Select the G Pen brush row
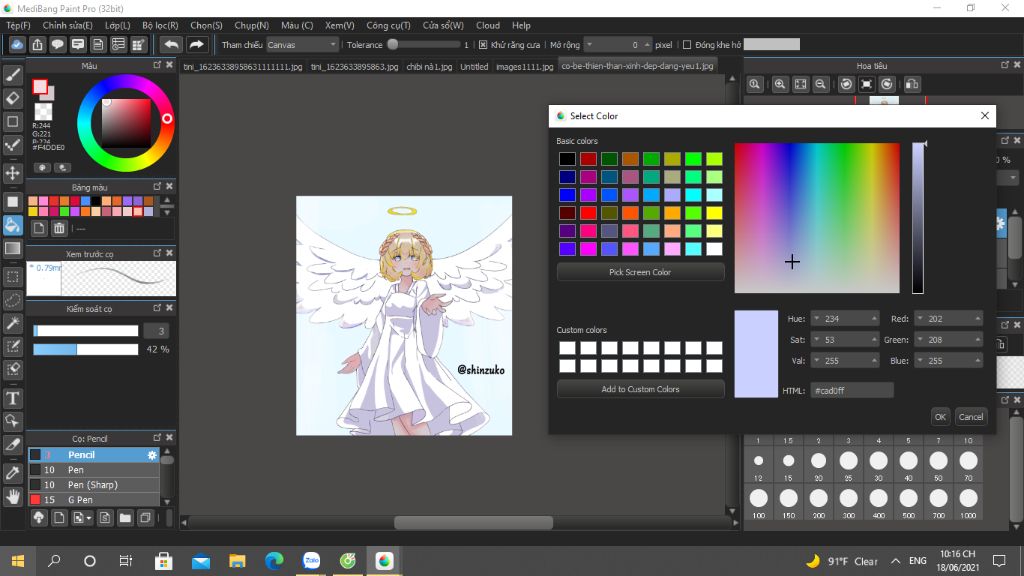Viewport: 1024px width, 576px height. click(94, 500)
